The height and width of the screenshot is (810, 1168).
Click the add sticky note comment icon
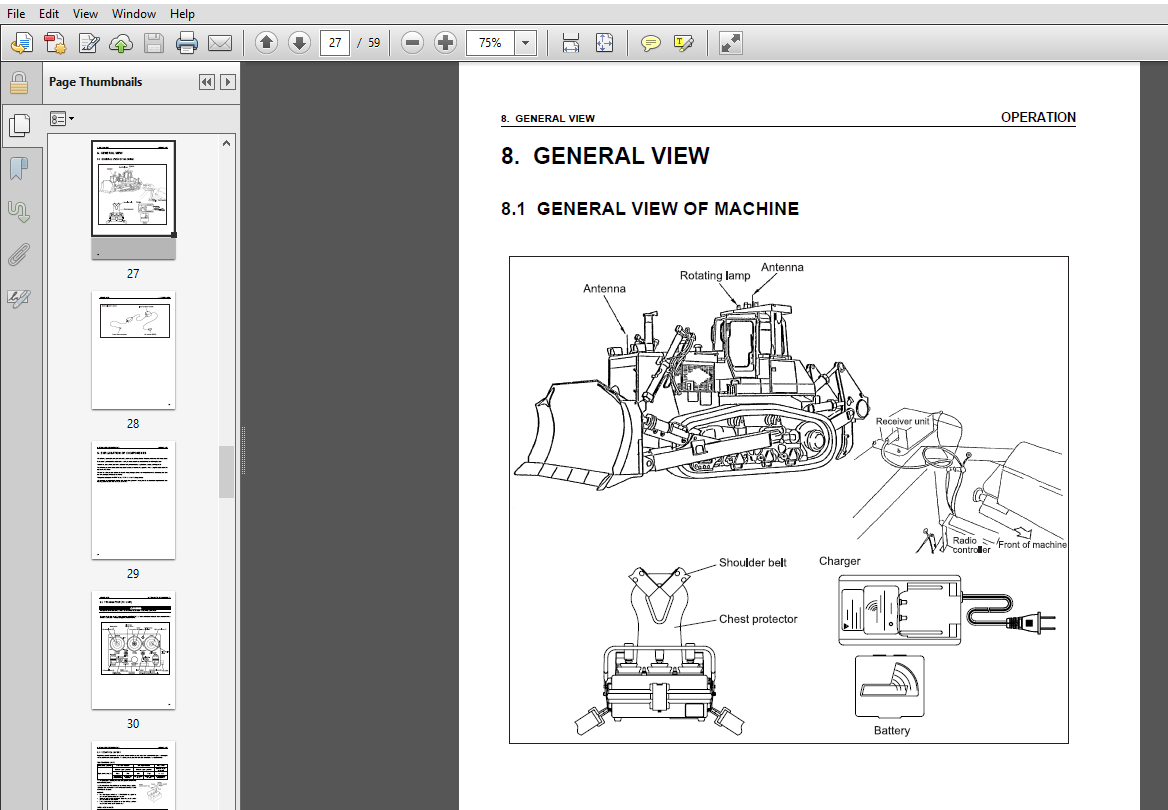(650, 43)
